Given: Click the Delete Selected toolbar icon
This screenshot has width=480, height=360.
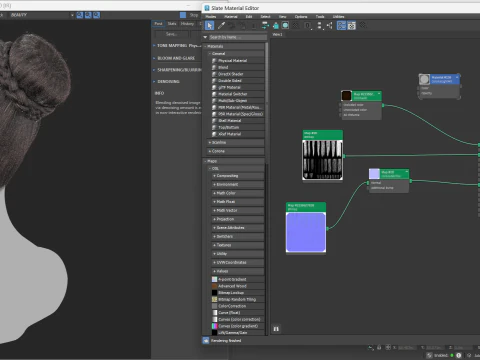Looking at the screenshot, I should 253,25.
